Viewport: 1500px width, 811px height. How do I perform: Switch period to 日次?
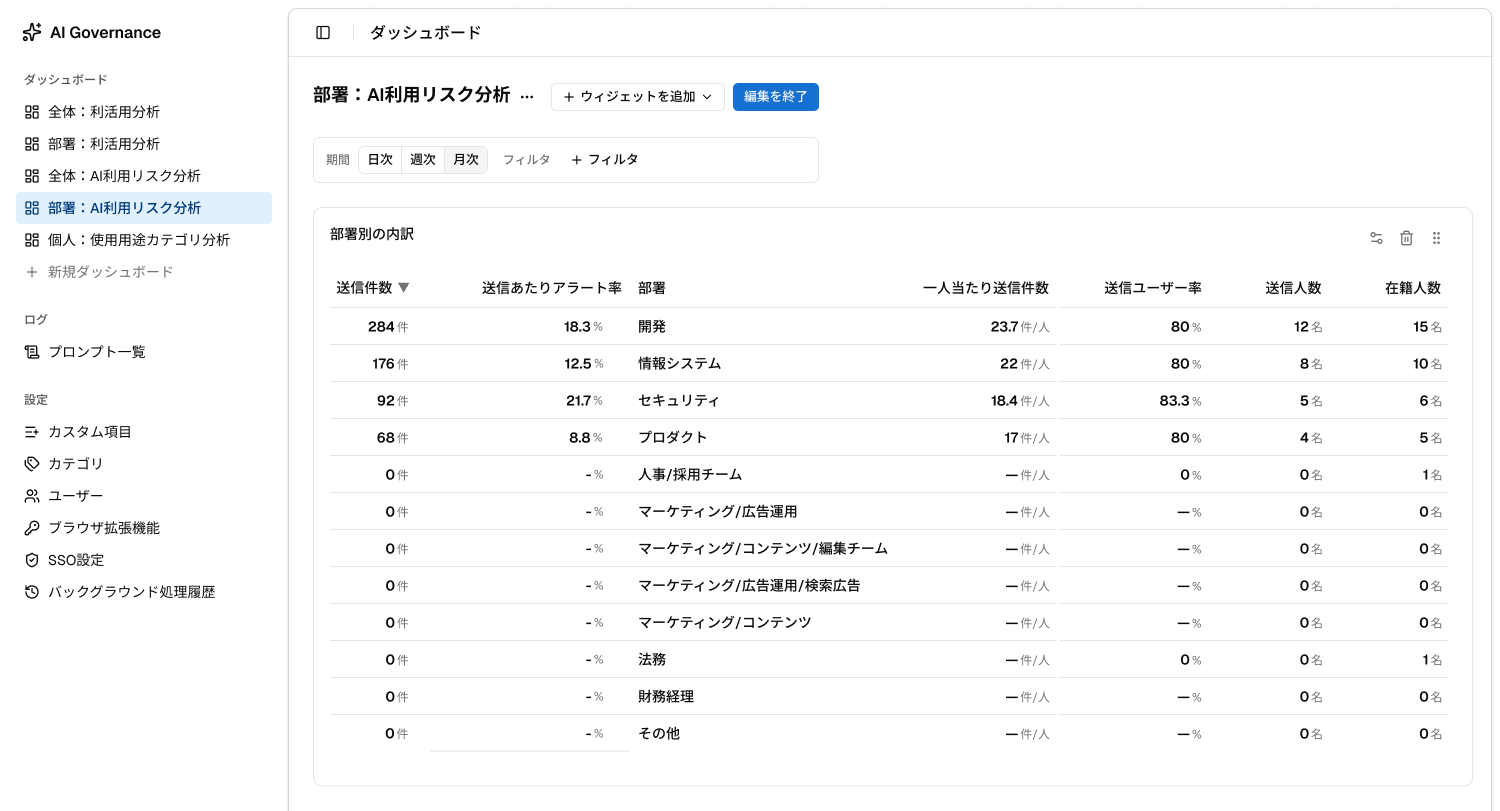point(380,160)
